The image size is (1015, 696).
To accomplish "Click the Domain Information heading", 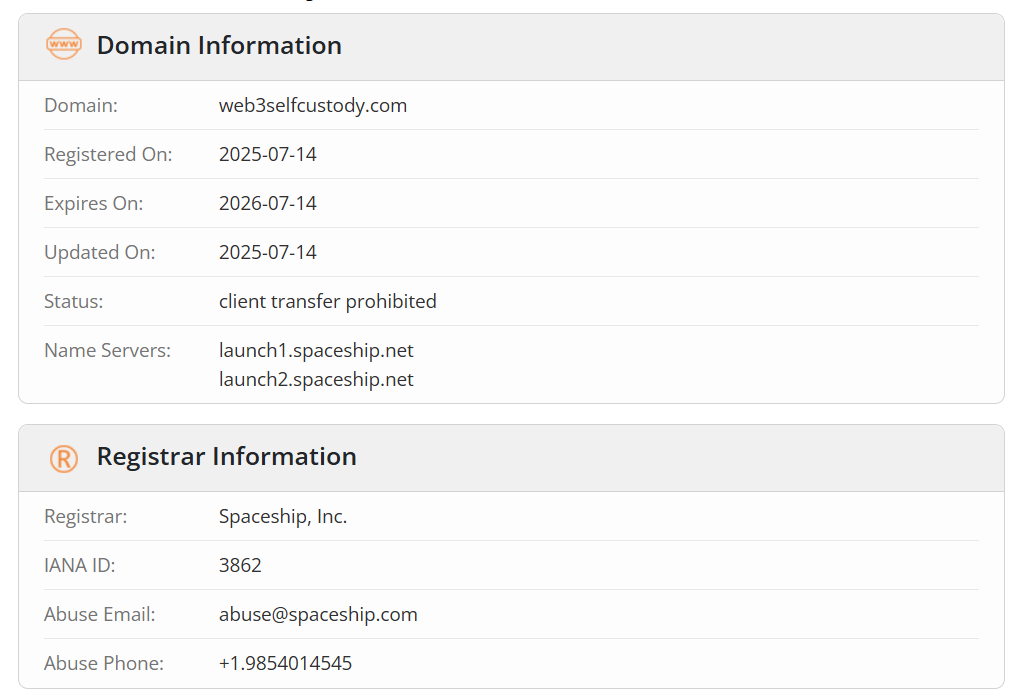I will pos(219,45).
